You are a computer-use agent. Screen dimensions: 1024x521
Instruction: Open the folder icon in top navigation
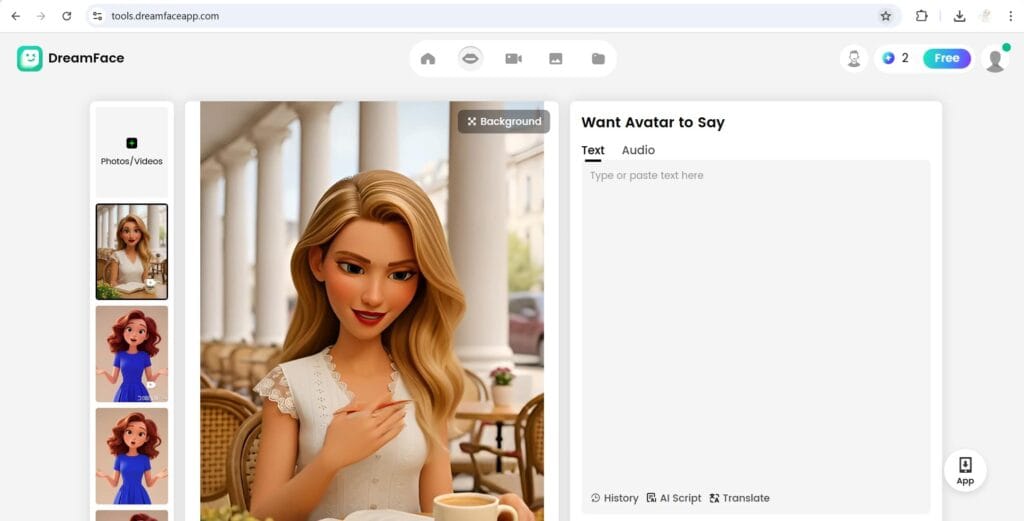pos(598,59)
